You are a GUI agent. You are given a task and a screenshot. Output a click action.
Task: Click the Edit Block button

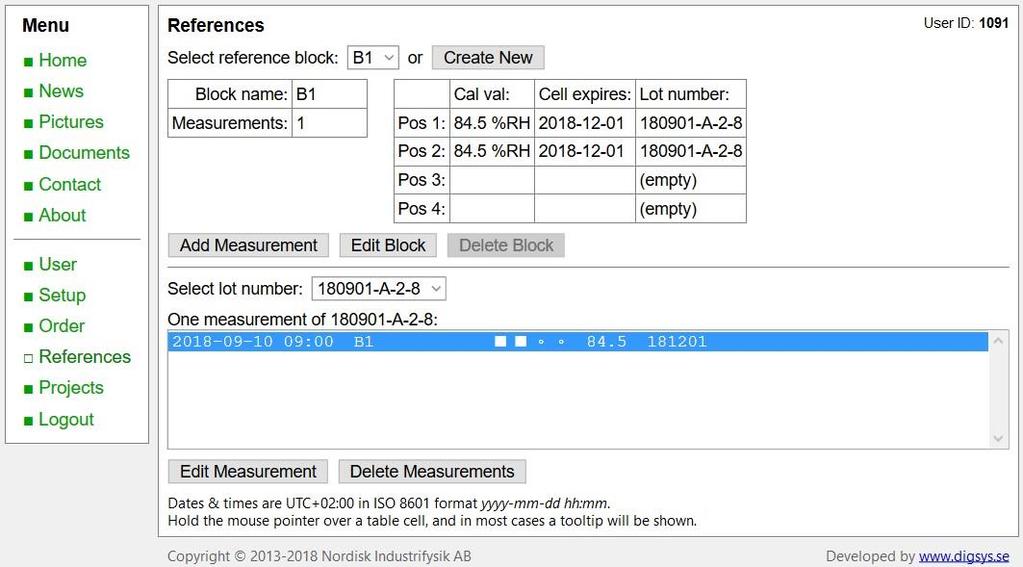click(388, 245)
